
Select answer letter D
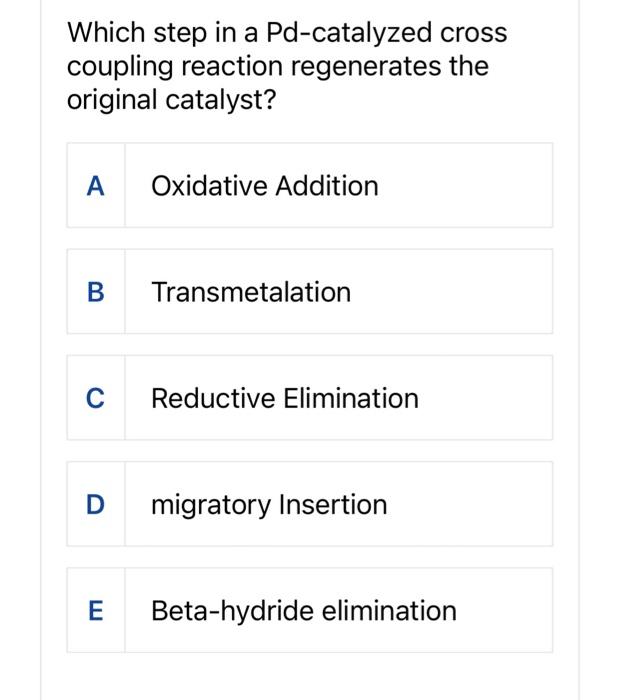[x=96, y=504]
